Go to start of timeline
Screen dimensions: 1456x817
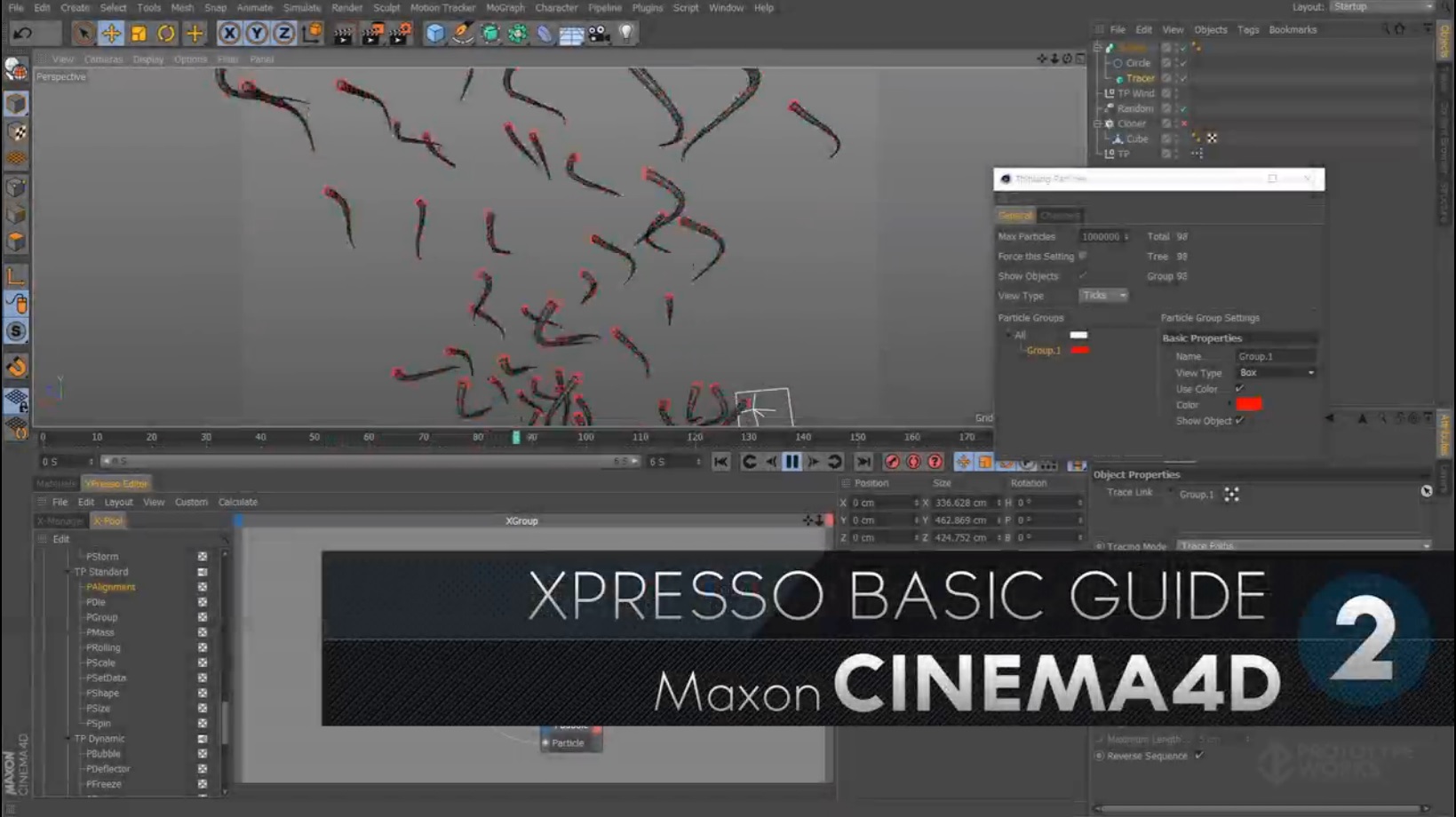[x=720, y=462]
